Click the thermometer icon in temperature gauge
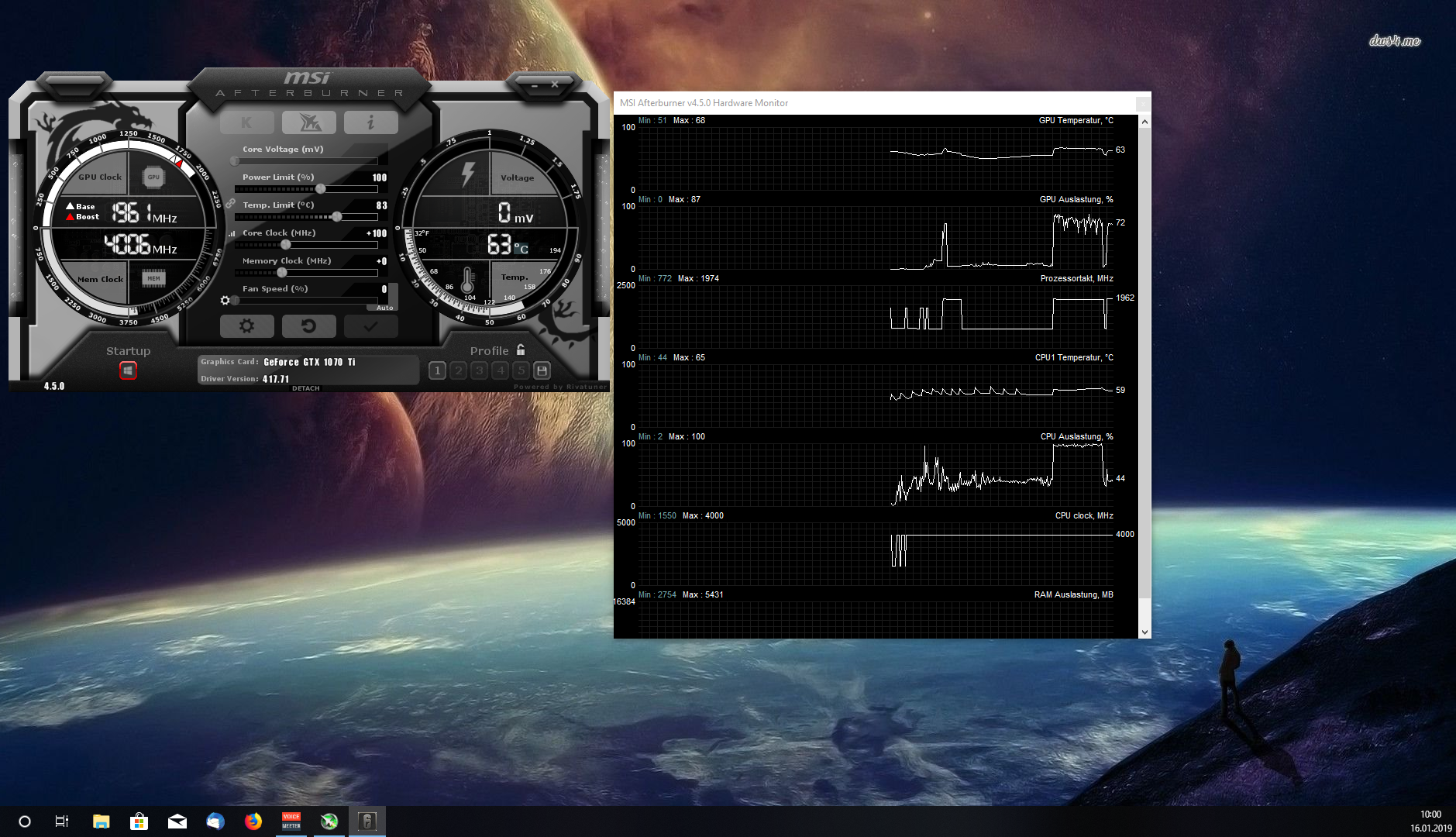 coord(467,280)
